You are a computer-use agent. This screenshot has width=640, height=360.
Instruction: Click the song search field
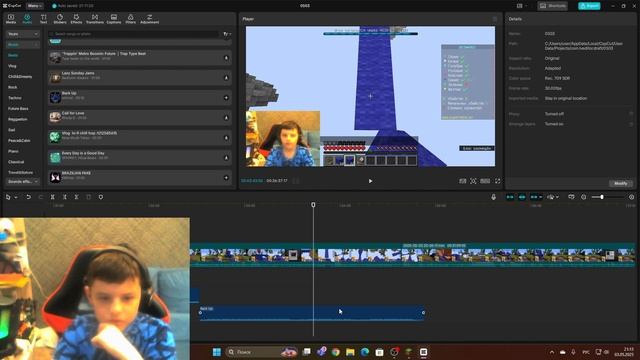point(134,34)
